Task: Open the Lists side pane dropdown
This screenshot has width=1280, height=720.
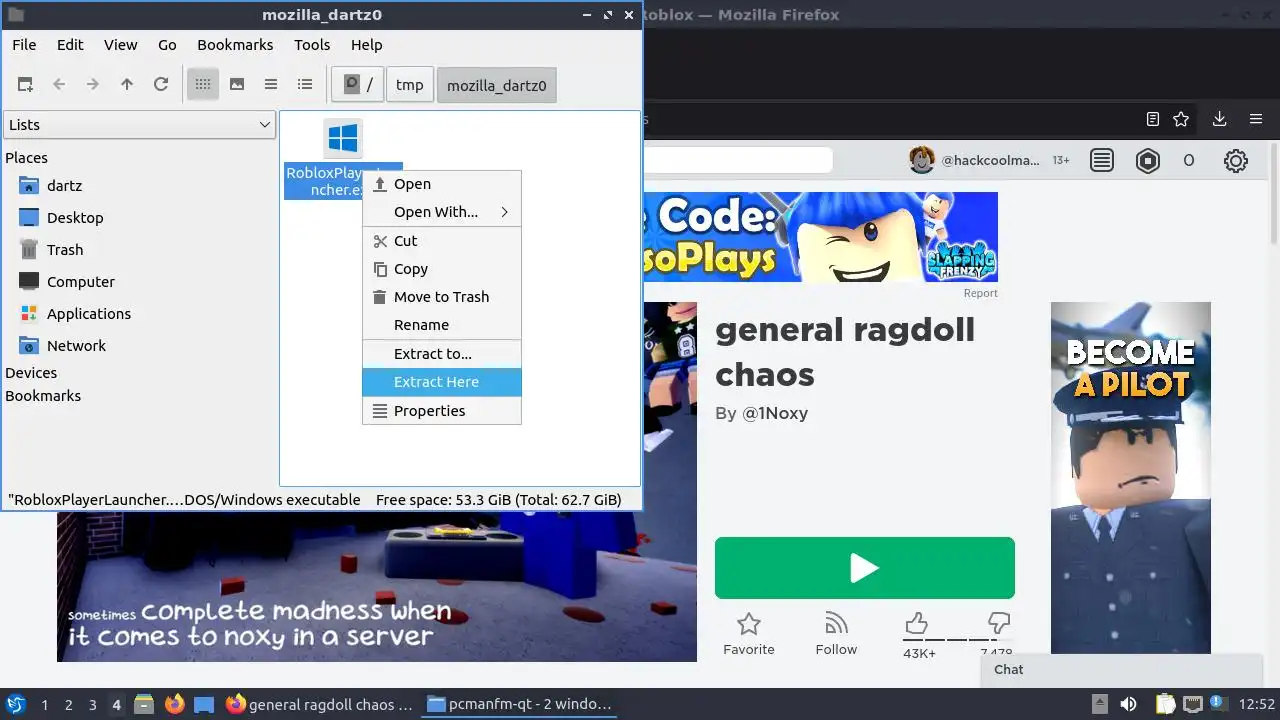Action: [x=140, y=125]
